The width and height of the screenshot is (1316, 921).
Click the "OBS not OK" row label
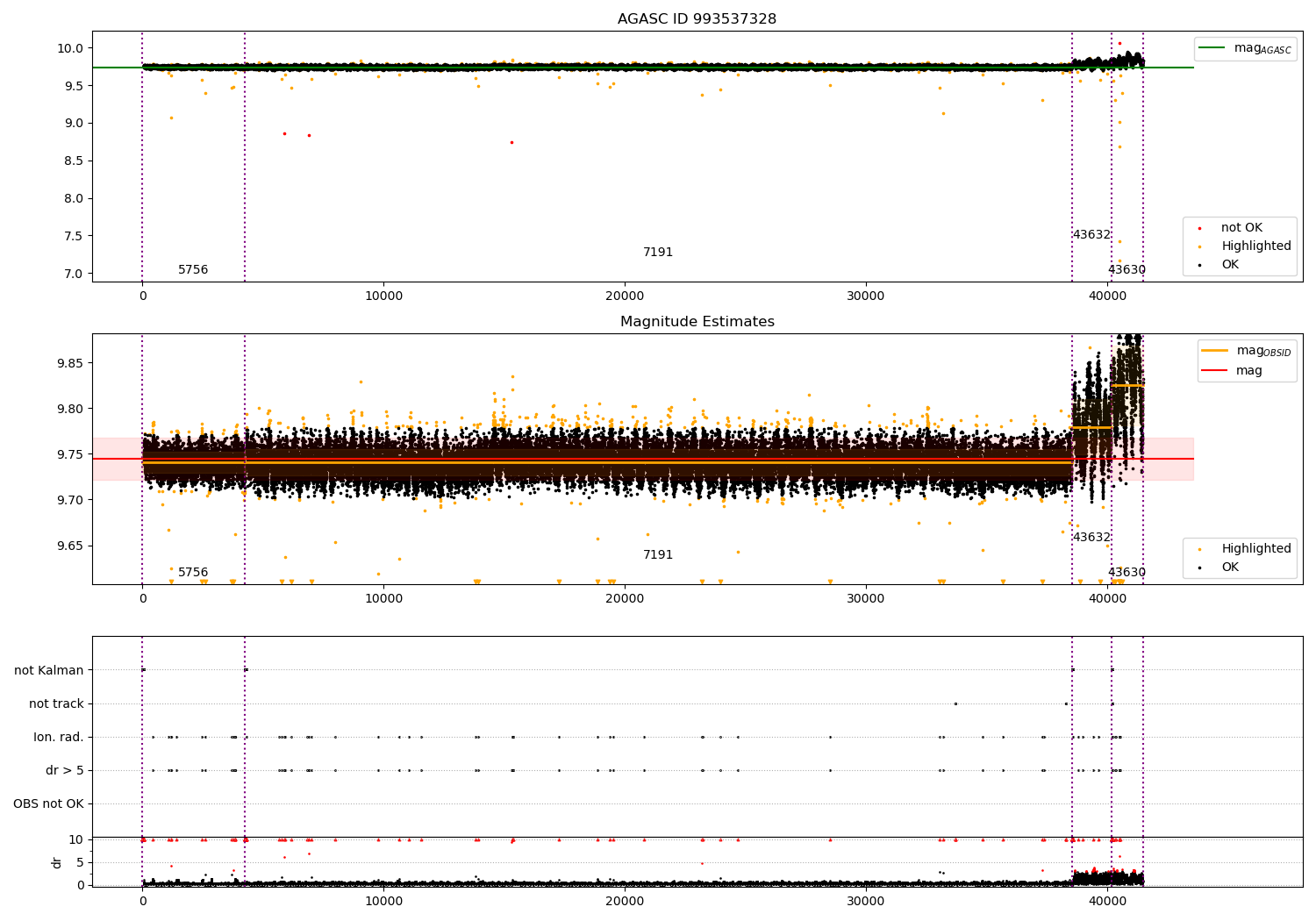point(48,803)
